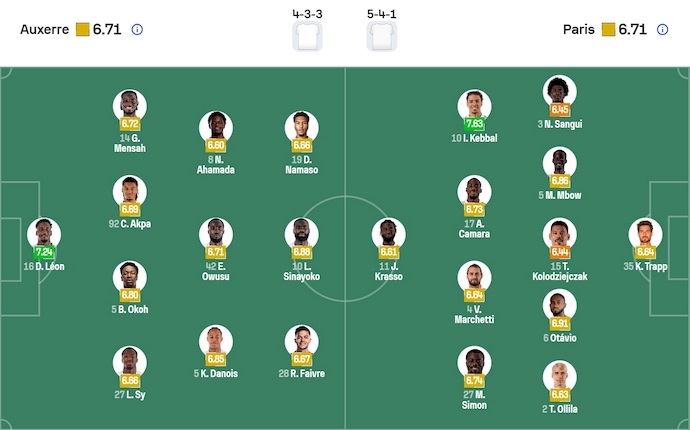
Task: Click Otávio player avatar
Action: [560, 306]
